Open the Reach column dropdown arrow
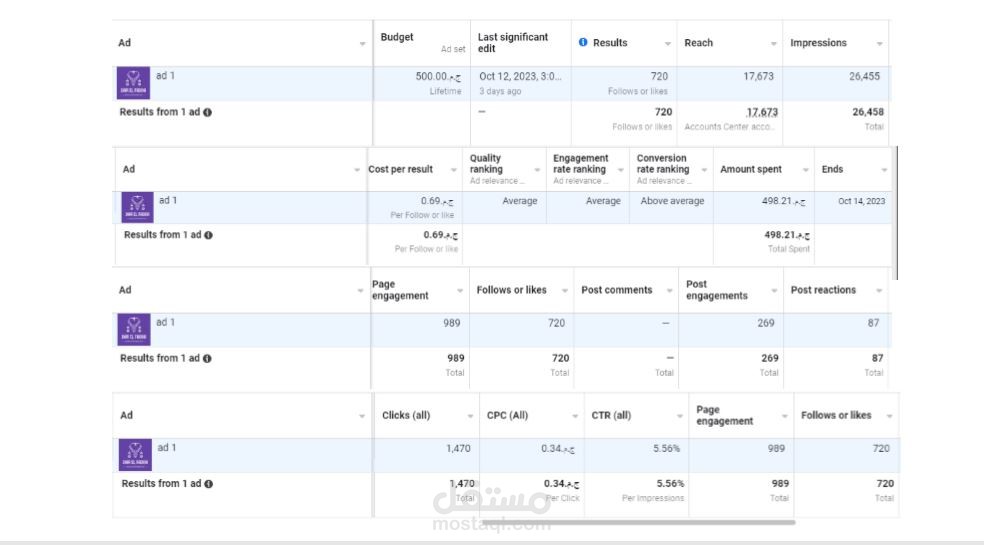Screen dimensions: 984x545 tap(774, 43)
